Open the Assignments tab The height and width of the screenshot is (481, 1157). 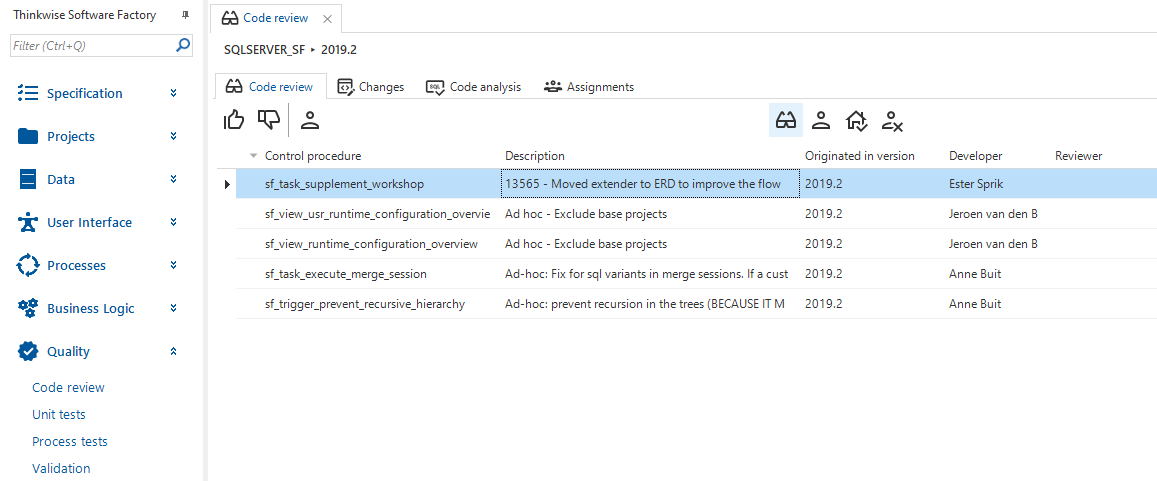(589, 87)
